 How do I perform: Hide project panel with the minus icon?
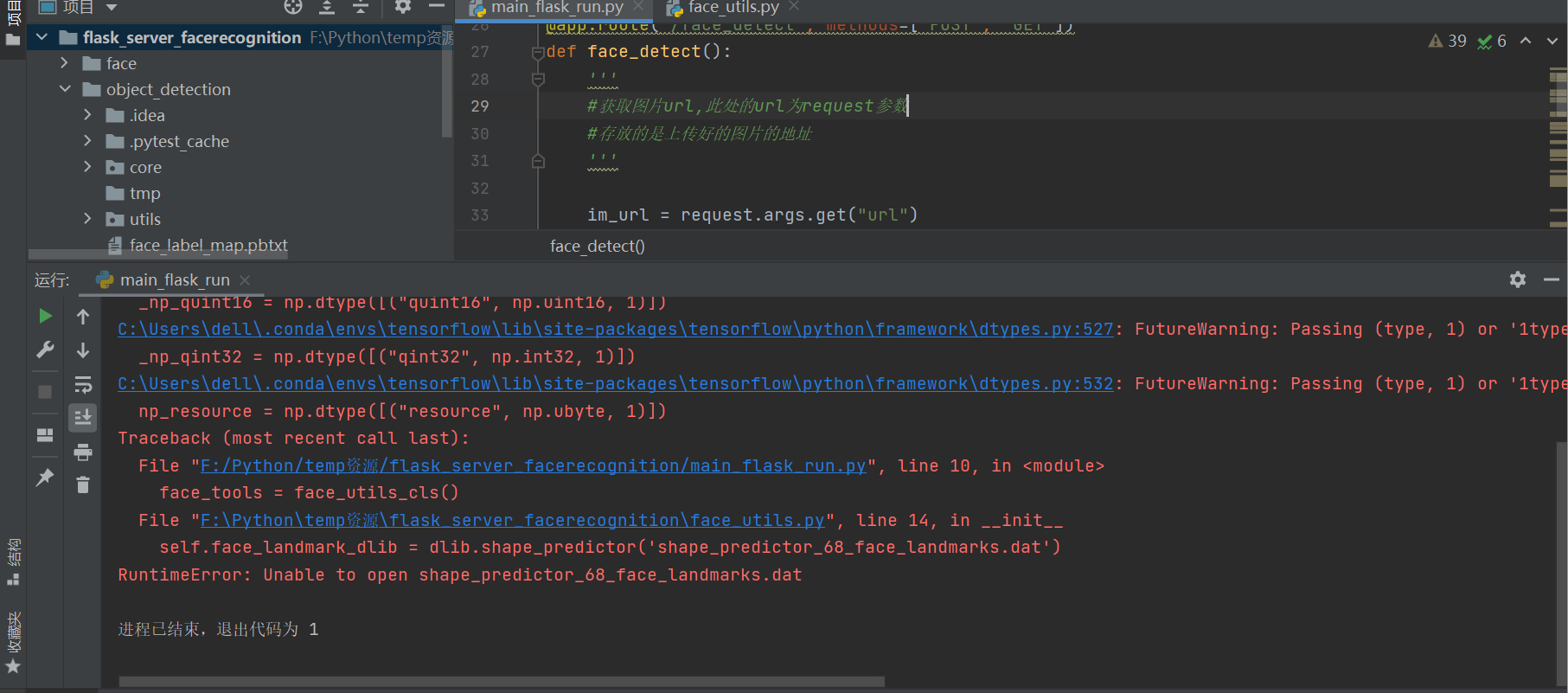437,7
